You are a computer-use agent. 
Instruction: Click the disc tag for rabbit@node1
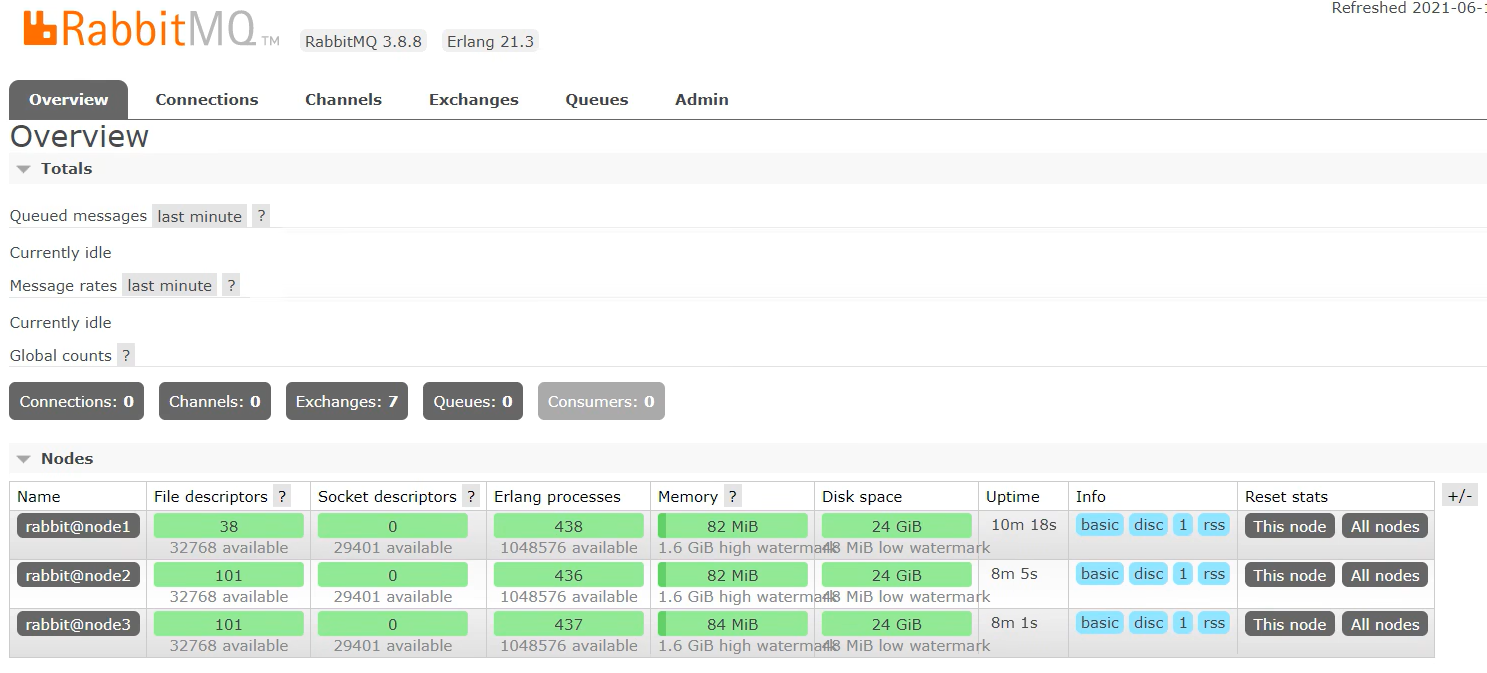click(x=1148, y=524)
